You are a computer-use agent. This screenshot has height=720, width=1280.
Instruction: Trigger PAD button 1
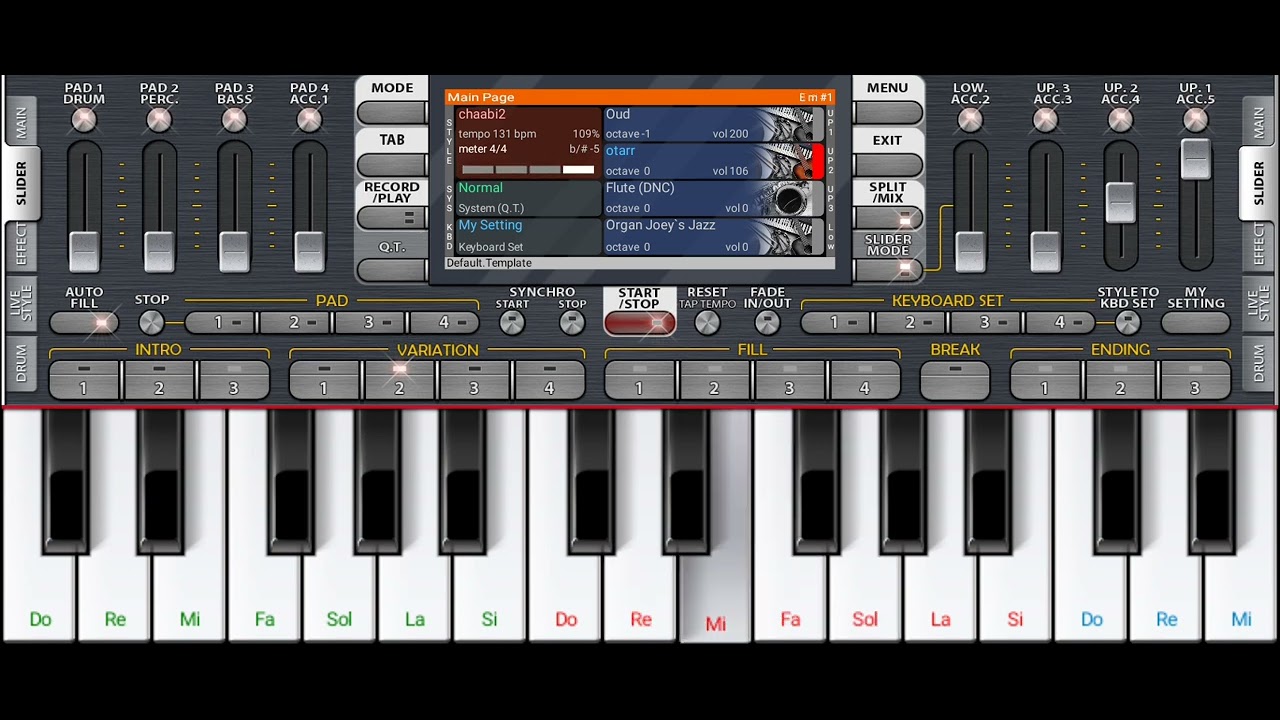[221, 322]
